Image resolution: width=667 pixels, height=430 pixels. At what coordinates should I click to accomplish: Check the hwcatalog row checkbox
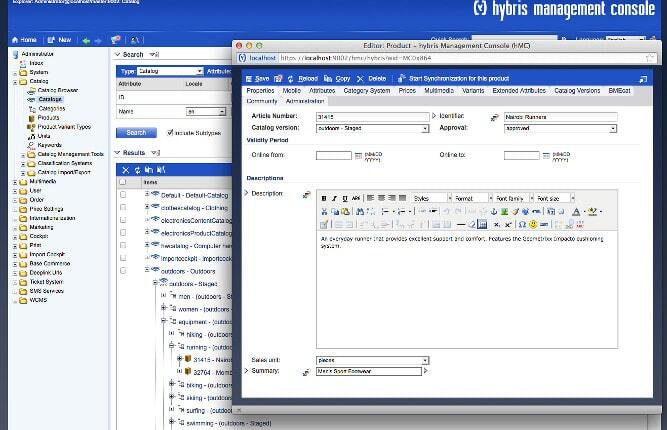point(123,245)
